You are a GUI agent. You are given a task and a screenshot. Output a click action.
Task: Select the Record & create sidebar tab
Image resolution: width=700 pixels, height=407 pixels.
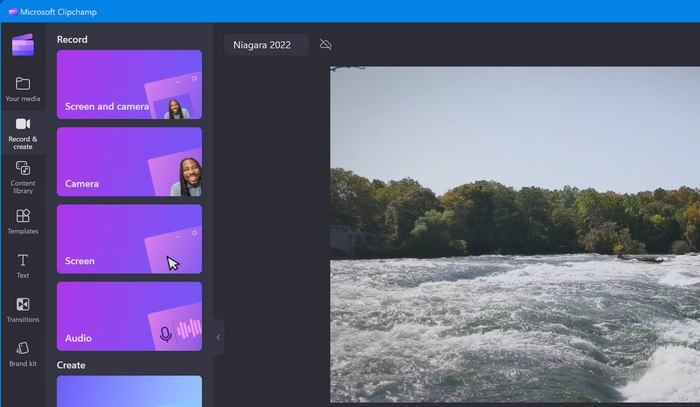click(x=23, y=133)
